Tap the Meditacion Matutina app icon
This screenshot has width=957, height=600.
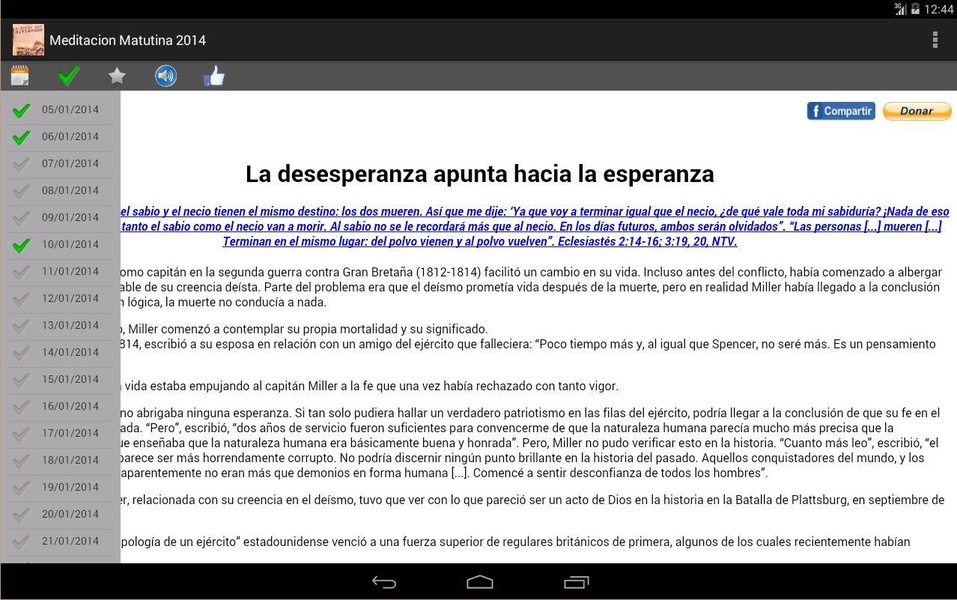point(28,40)
